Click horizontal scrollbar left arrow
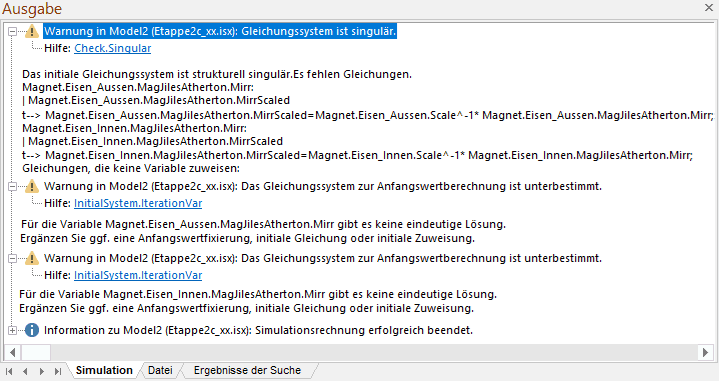The height and width of the screenshot is (381, 719). [x=12, y=353]
